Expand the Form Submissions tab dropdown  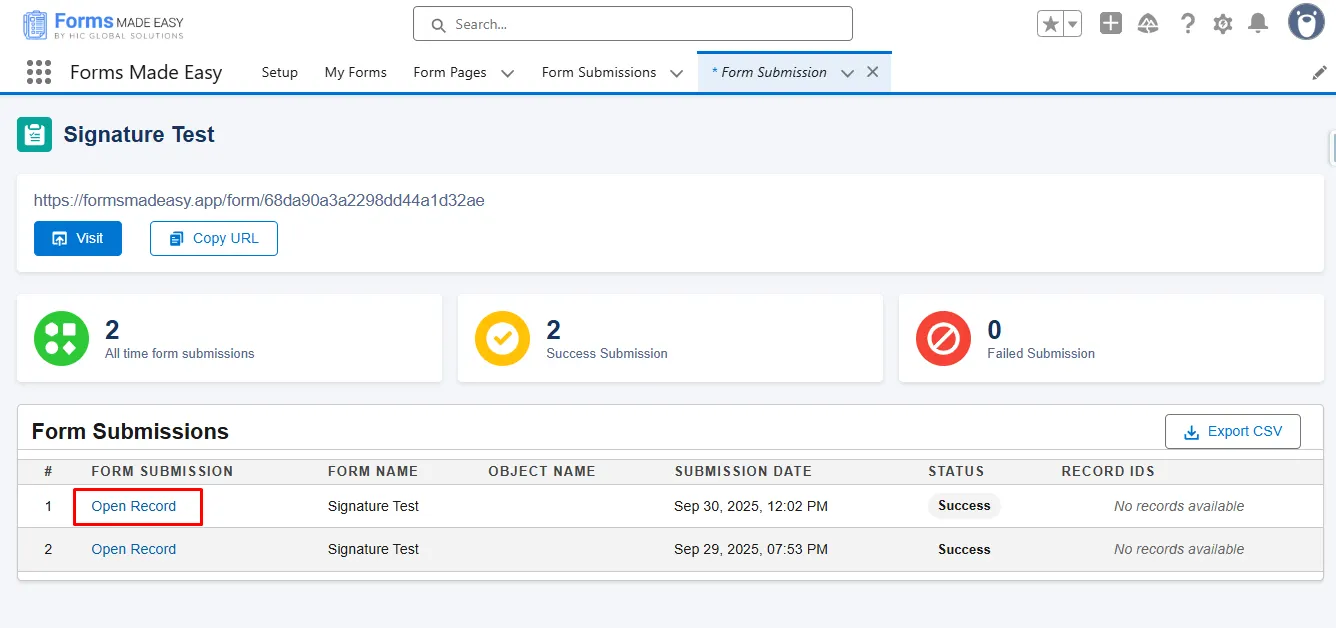(676, 73)
